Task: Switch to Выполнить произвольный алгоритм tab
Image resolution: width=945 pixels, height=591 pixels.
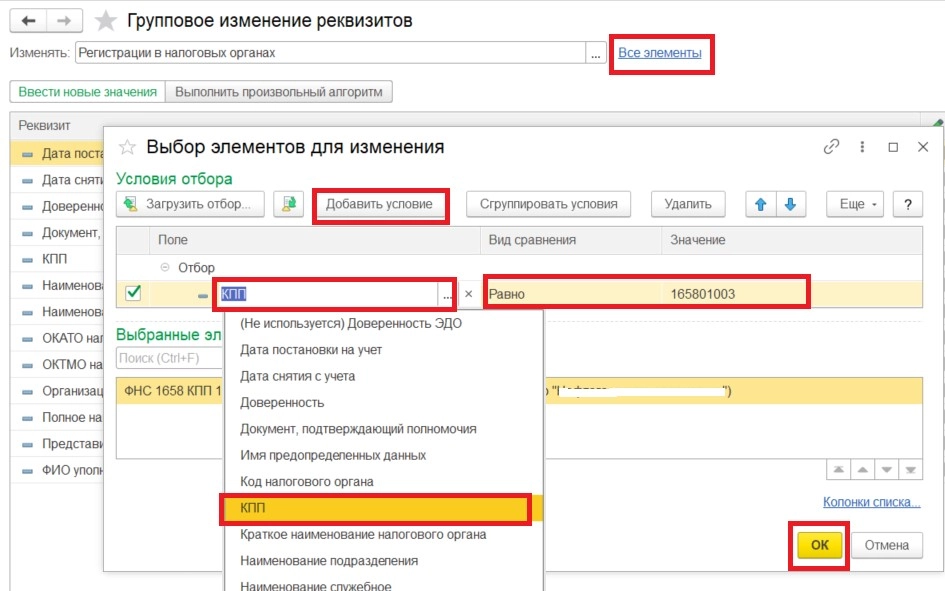Action: point(278,92)
